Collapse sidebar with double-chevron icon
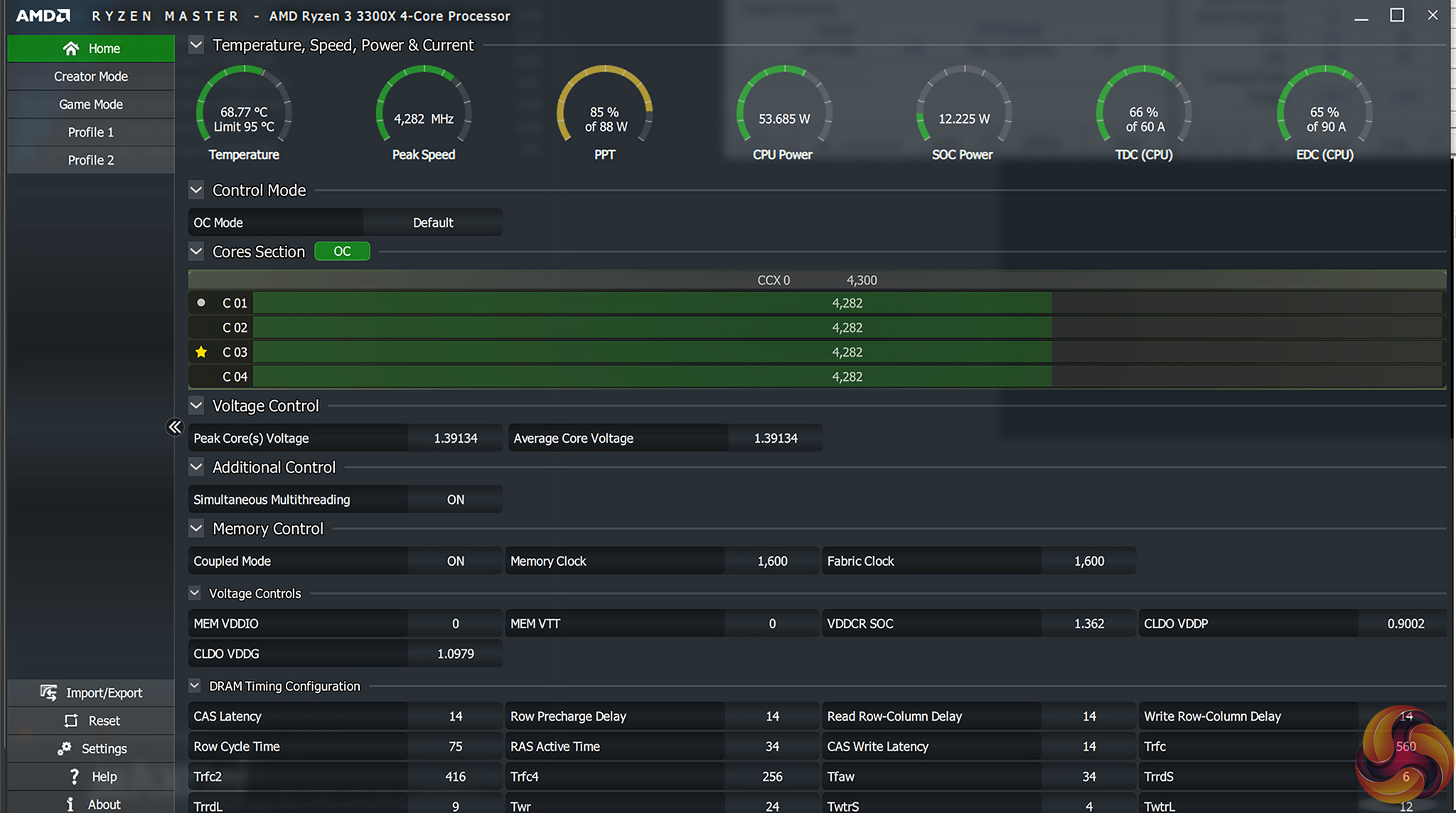The height and width of the screenshot is (813, 1456). pos(174,427)
